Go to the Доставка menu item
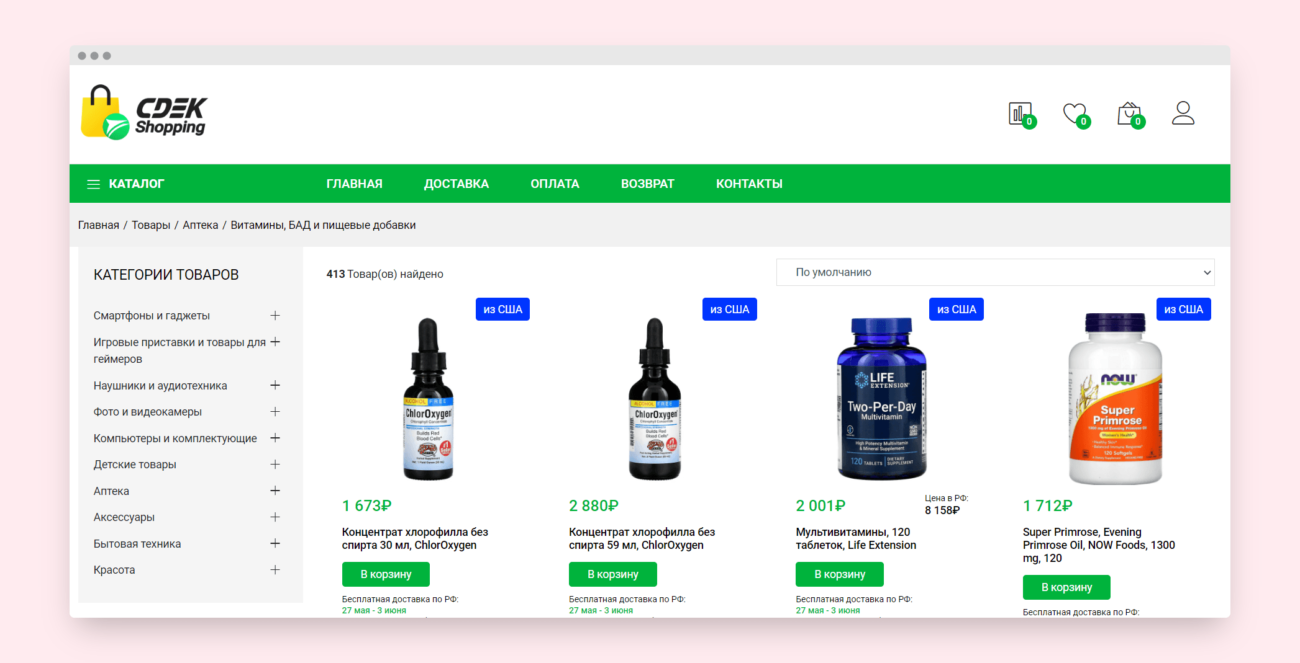The width and height of the screenshot is (1300, 663). click(456, 184)
